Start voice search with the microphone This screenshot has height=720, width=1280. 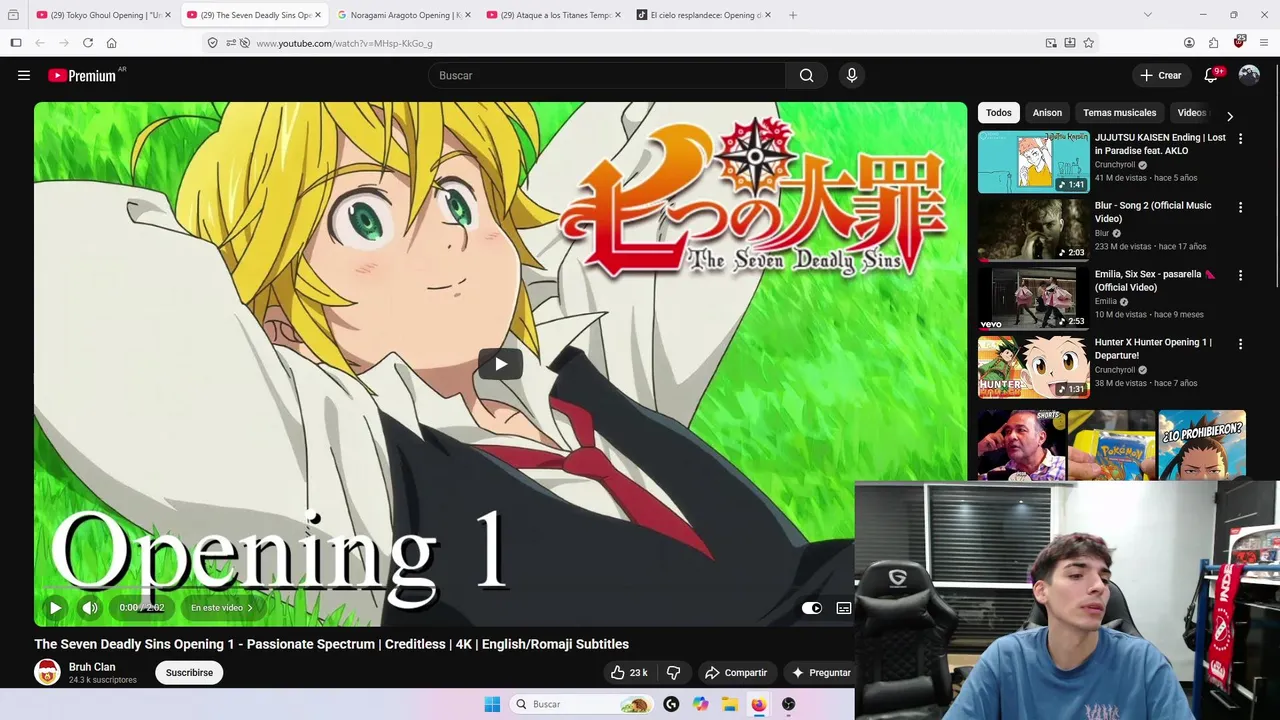(852, 75)
